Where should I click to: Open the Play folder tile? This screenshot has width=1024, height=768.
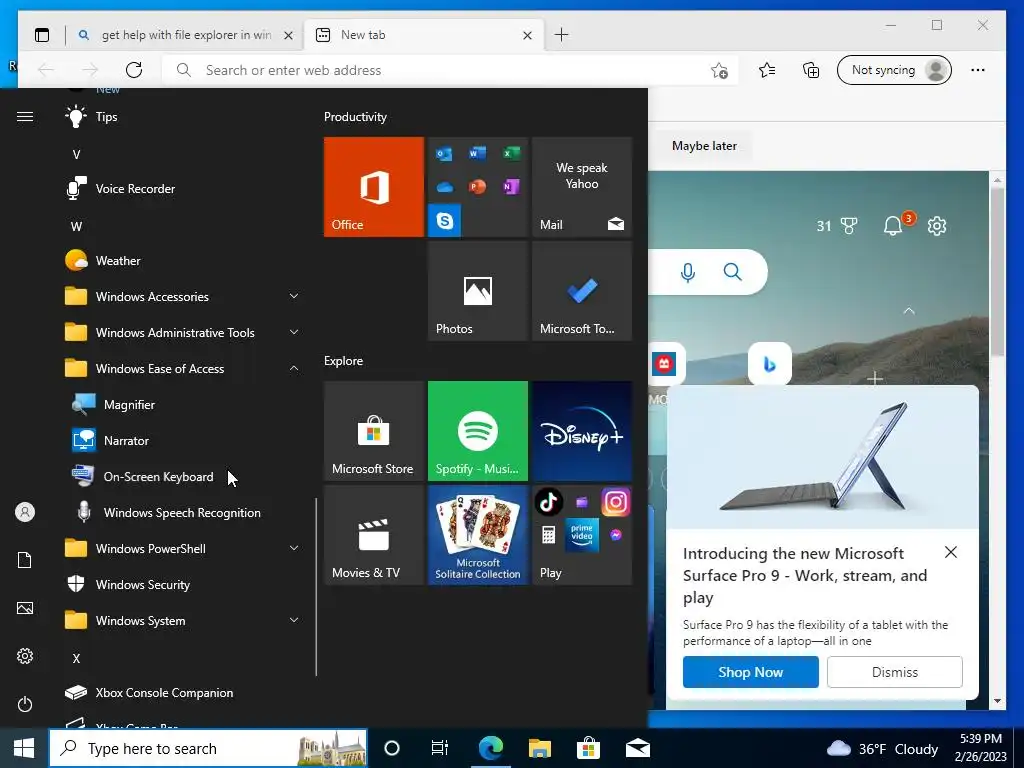582,535
